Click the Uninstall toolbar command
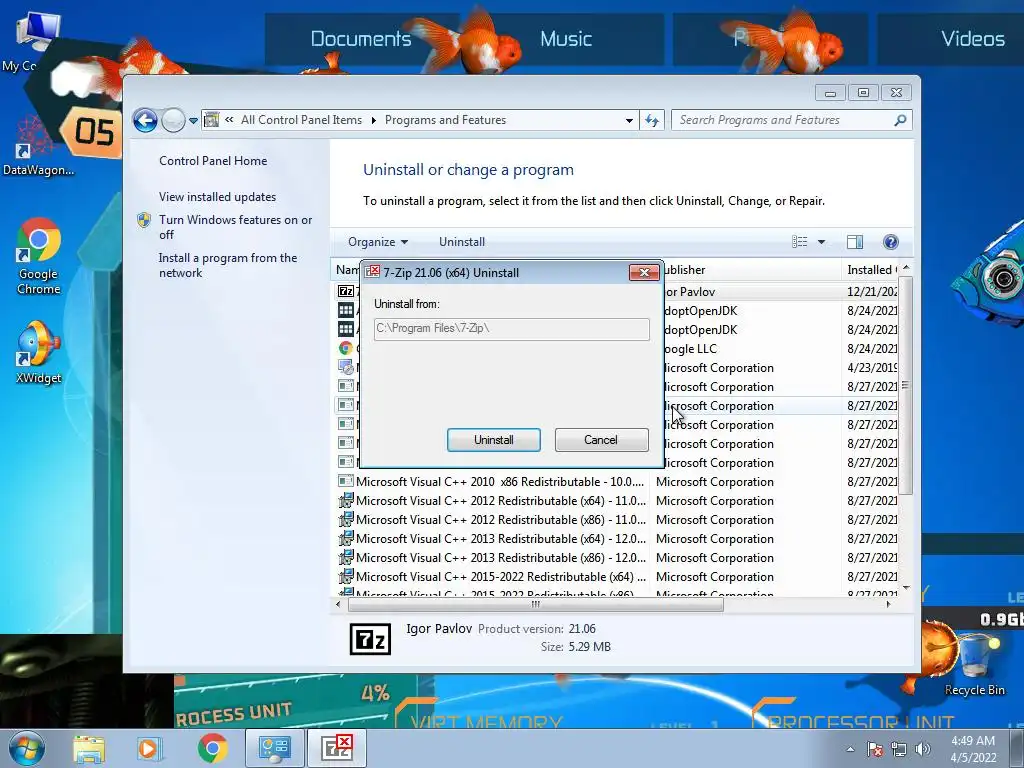 pyautogui.click(x=462, y=242)
